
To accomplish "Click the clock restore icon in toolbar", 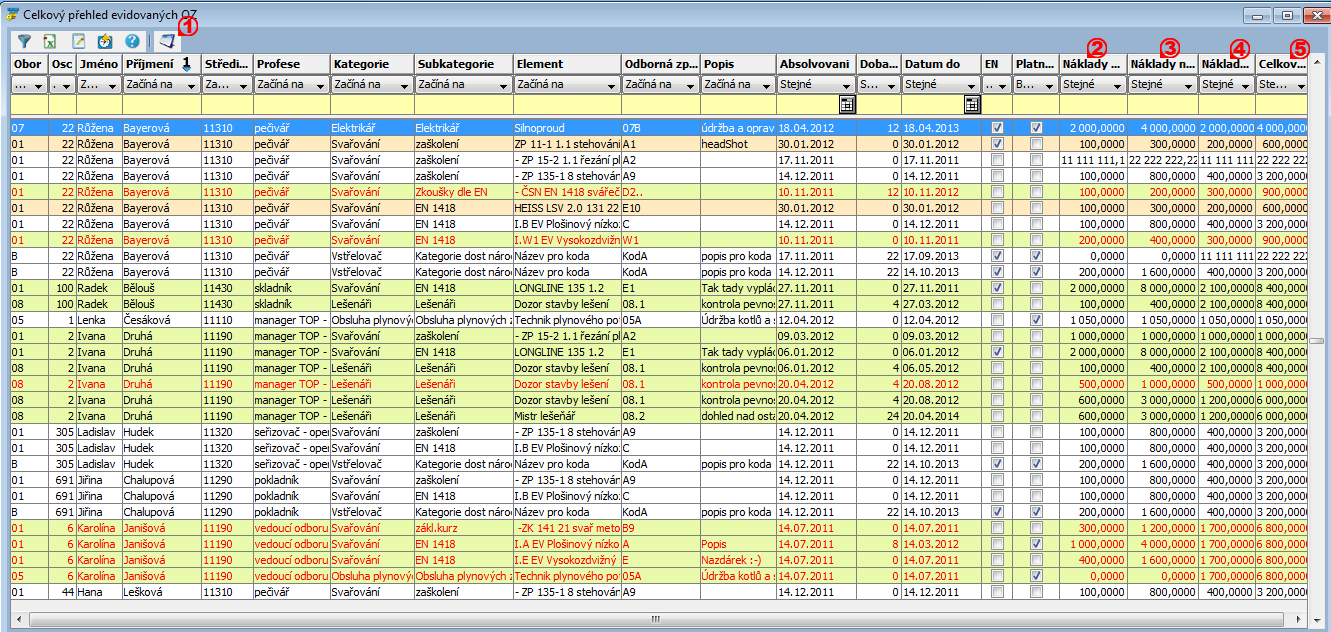I will [x=105, y=41].
